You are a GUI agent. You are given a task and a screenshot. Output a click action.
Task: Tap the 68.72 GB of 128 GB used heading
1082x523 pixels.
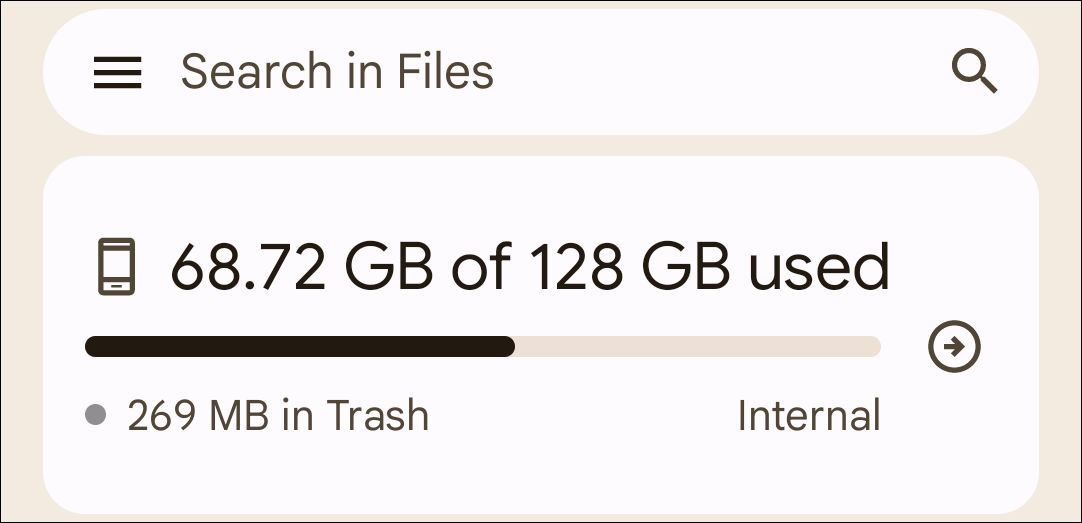click(529, 267)
